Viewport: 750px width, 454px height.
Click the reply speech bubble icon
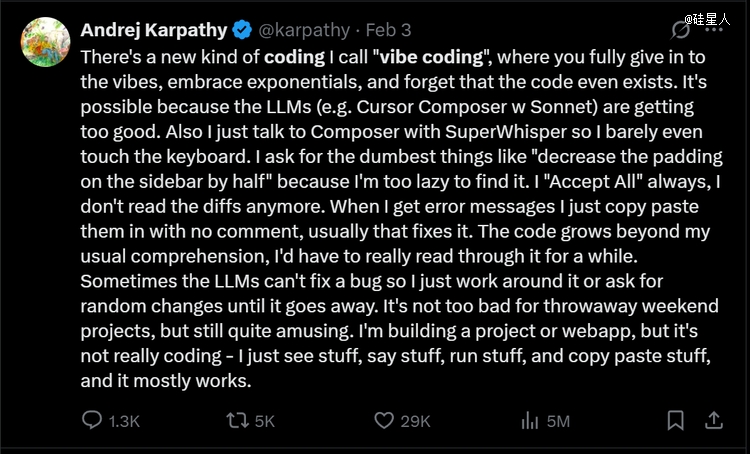coord(92,421)
